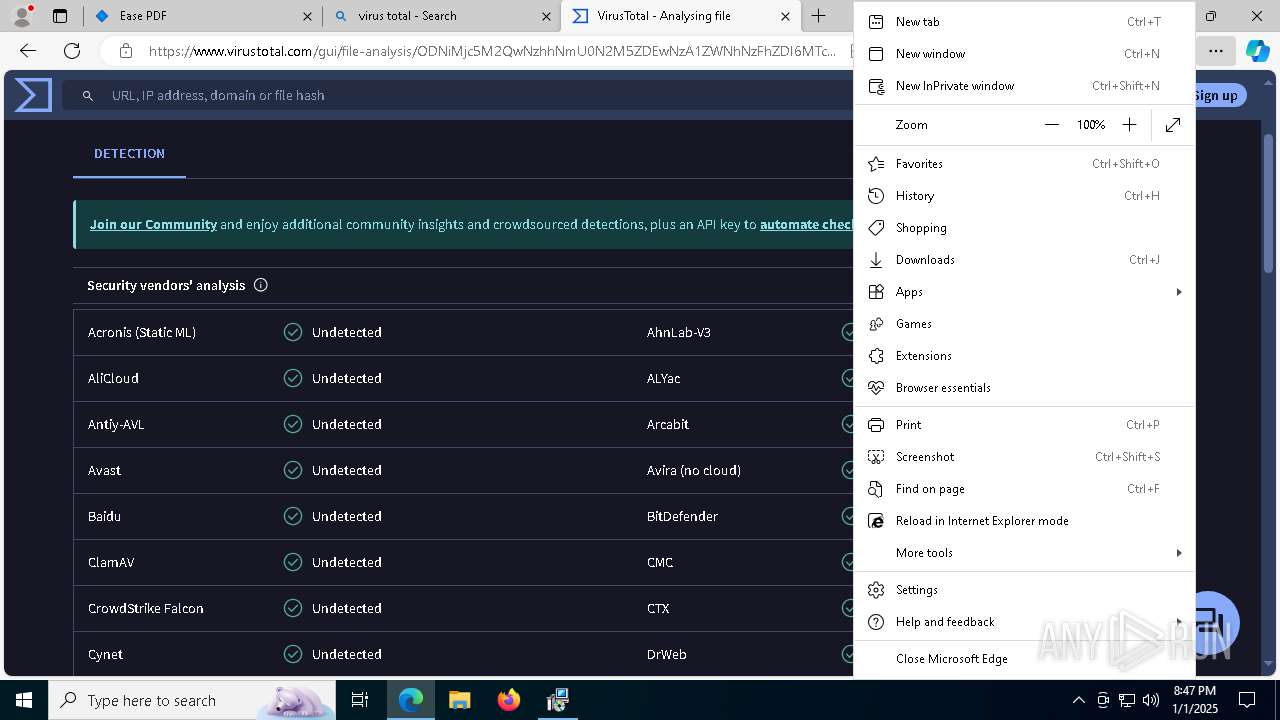Click the Downloads arrow icon in menu
Screen dimensions: 1280x720
[x=876, y=260]
